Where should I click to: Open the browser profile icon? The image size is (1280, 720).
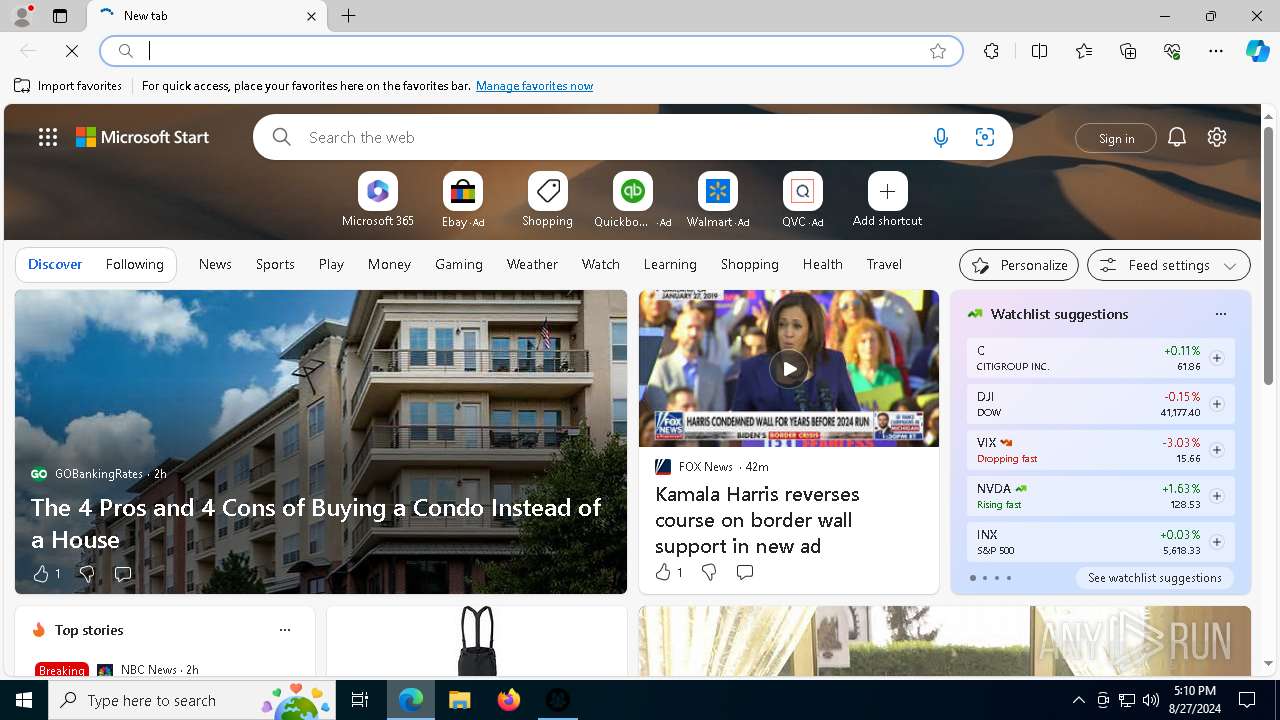[x=21, y=16]
